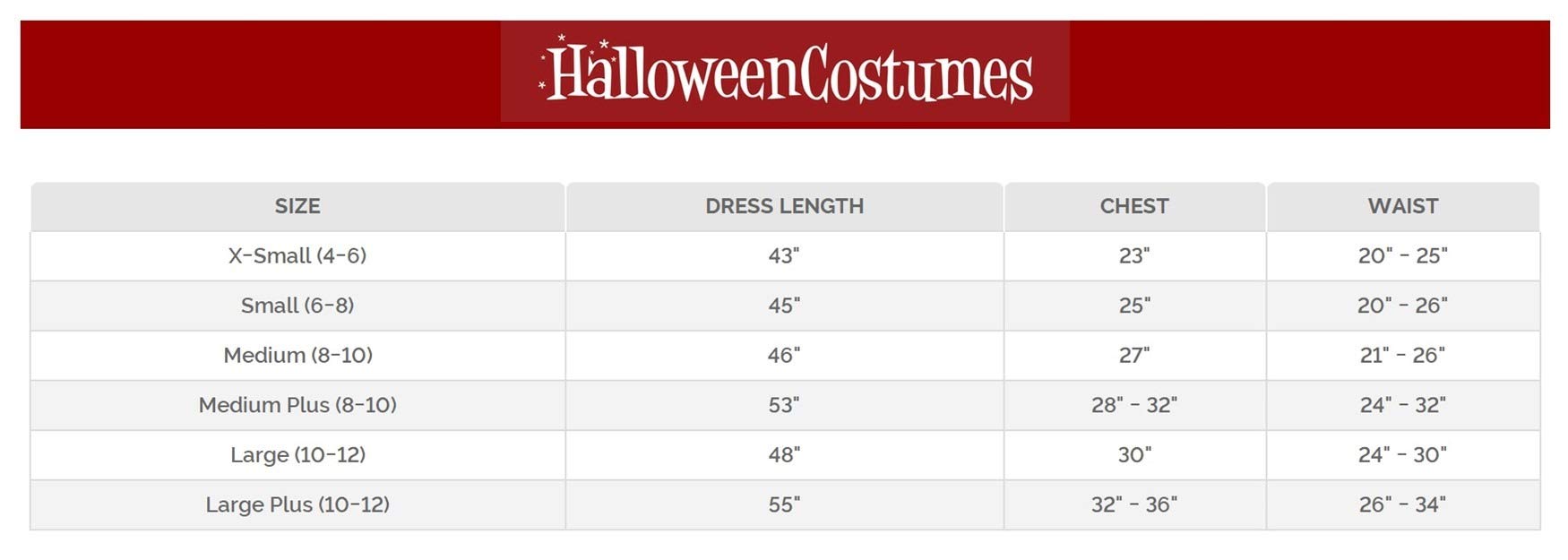Click the 20" - 25" waist value

pyautogui.click(x=1402, y=256)
